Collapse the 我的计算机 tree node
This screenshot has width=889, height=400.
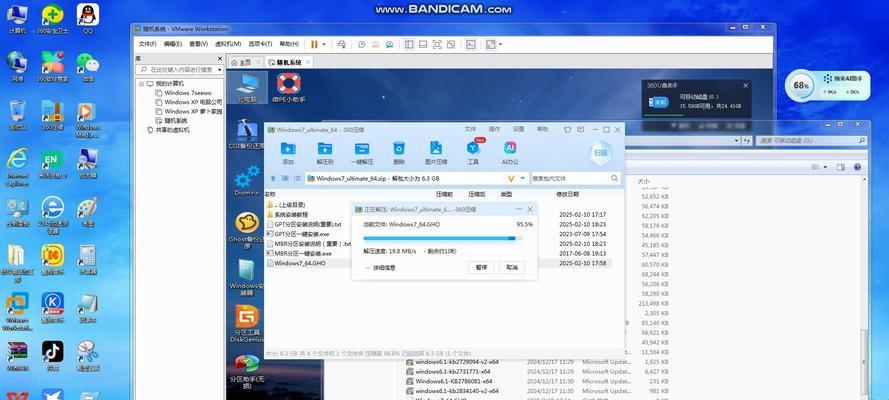pos(141,84)
